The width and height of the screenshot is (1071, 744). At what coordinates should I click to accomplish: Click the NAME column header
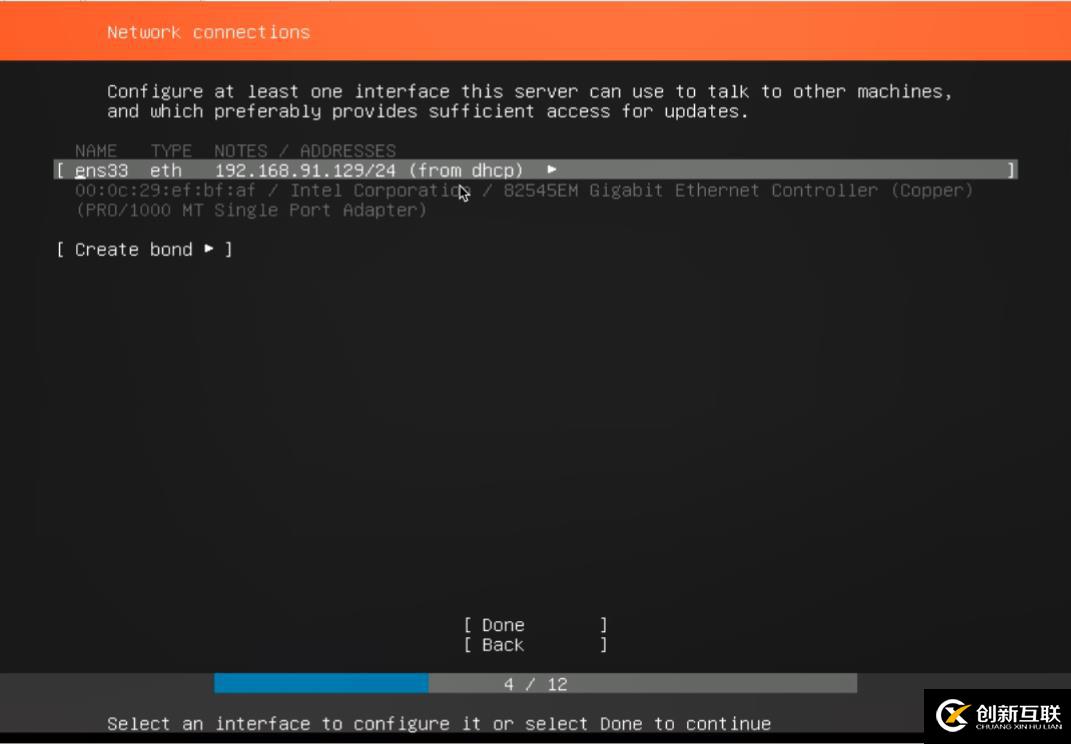[96, 150]
